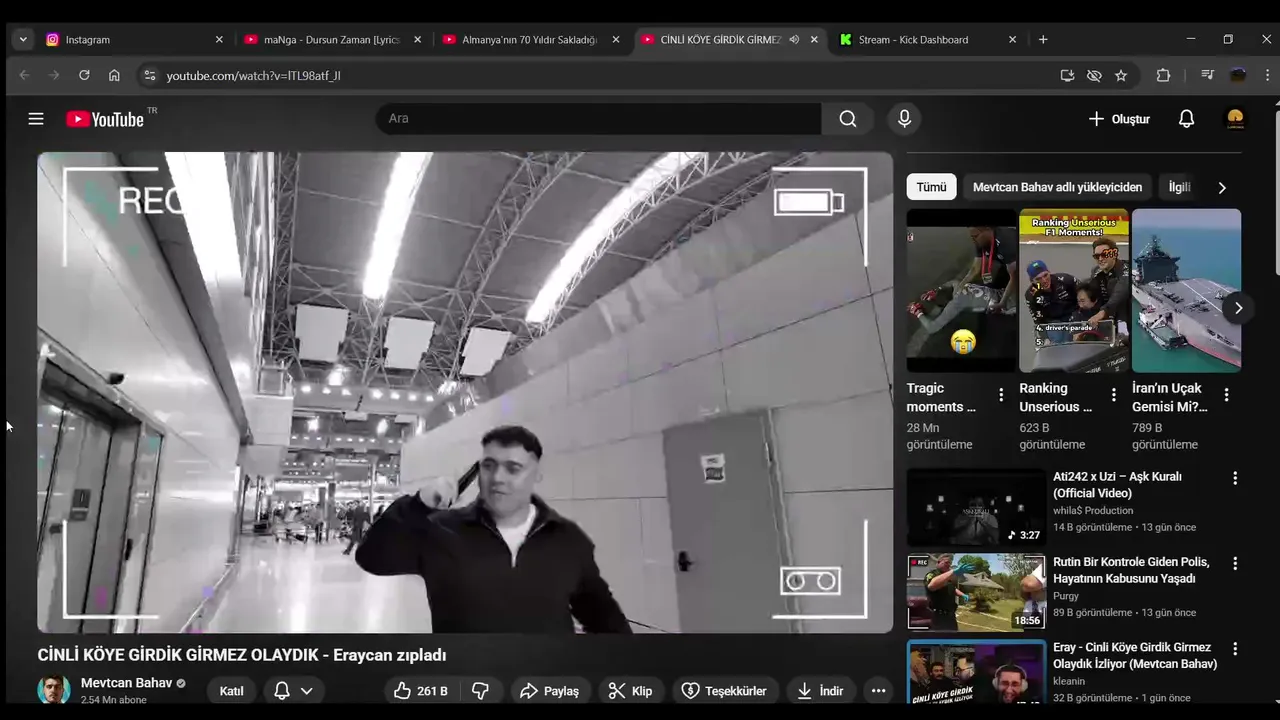Open the browser extensions puzzle icon
The width and height of the screenshot is (1280, 720).
pyautogui.click(x=1163, y=75)
